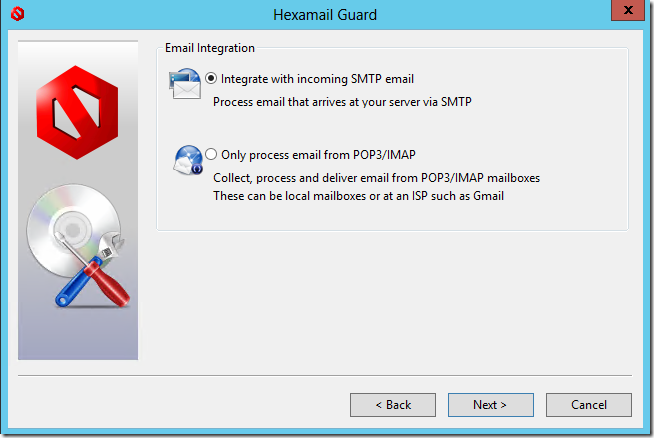Click the Hexamail logo in title bar
This screenshot has width=654, height=438.
[18, 14]
